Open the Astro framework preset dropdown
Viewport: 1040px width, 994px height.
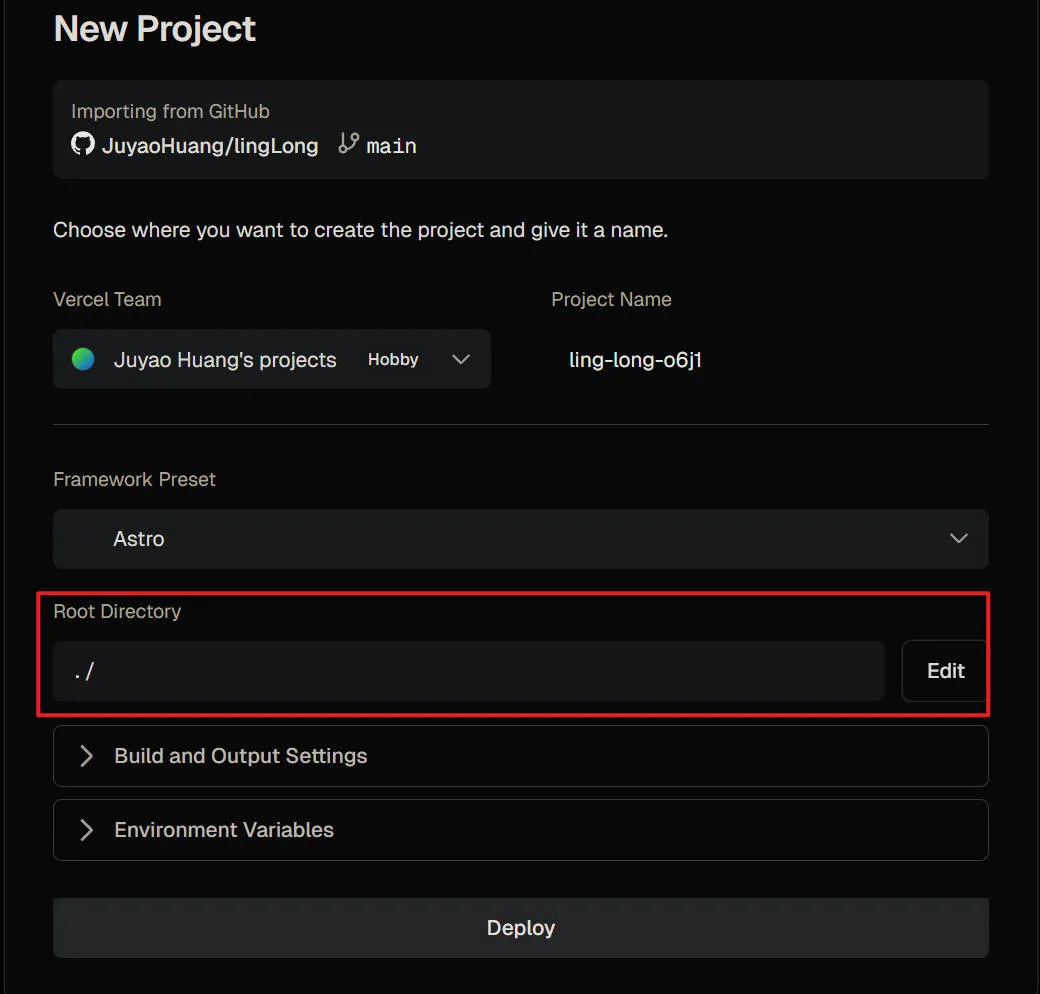[x=520, y=539]
